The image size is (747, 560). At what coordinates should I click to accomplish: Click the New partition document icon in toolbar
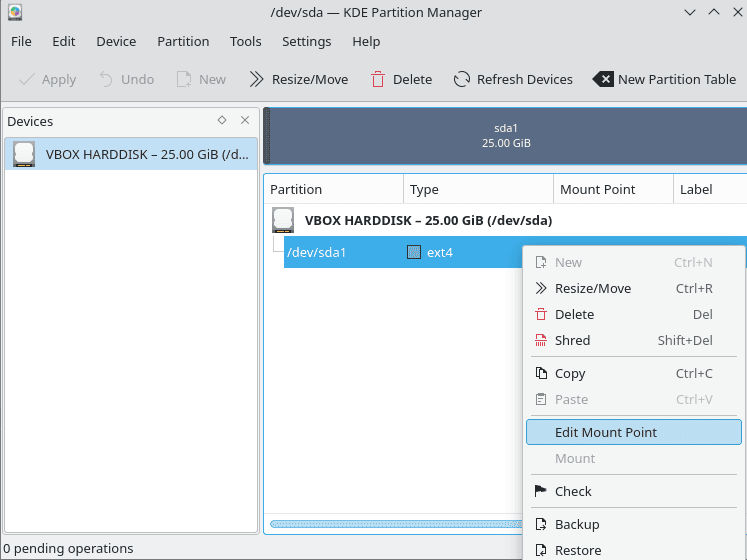coord(184,79)
